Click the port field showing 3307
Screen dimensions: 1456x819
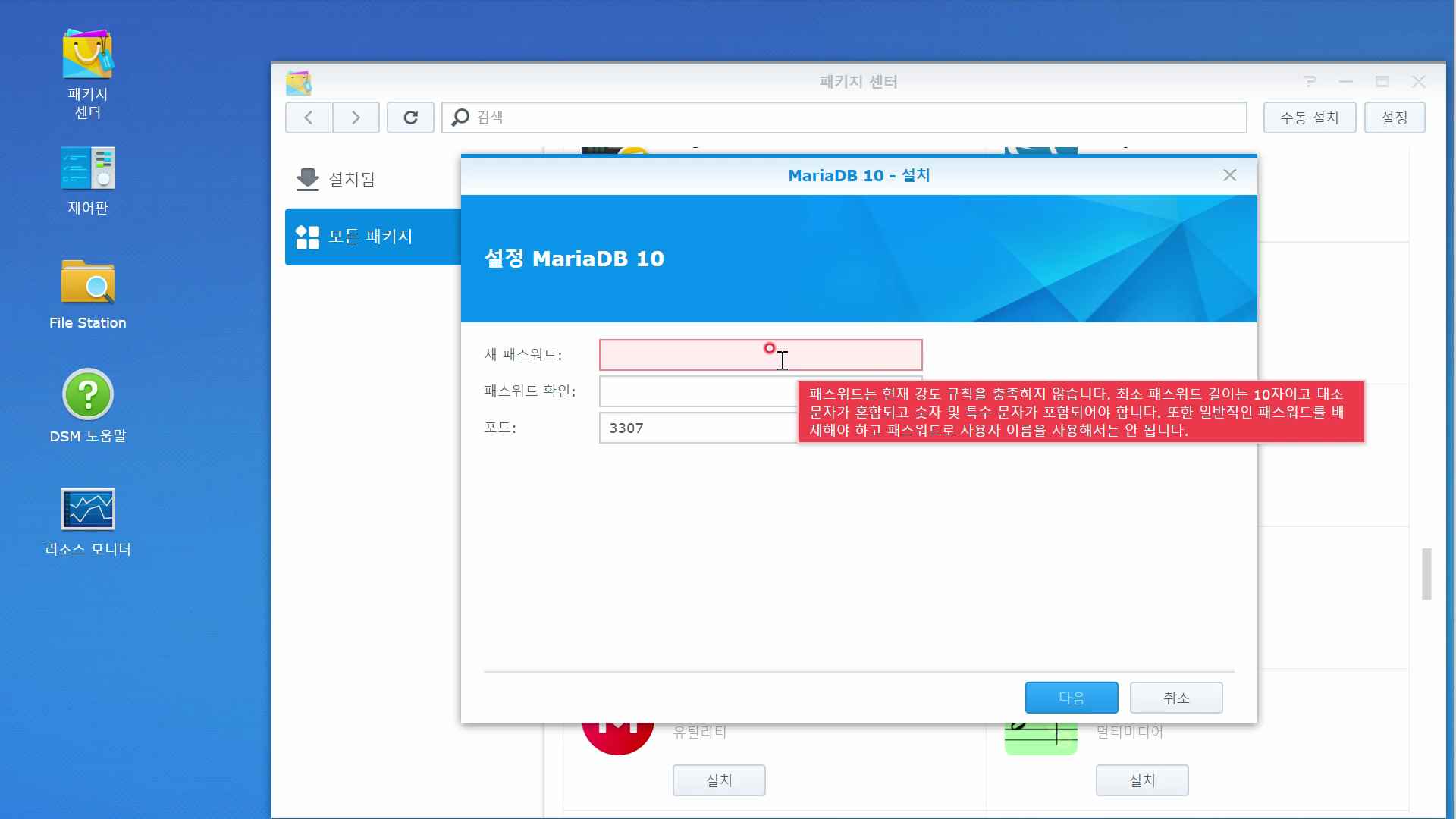(x=696, y=428)
